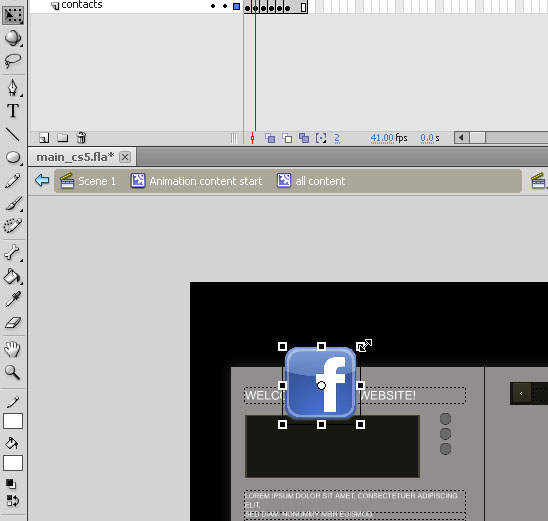
Task: Select the Eraser tool
Action: point(13,323)
